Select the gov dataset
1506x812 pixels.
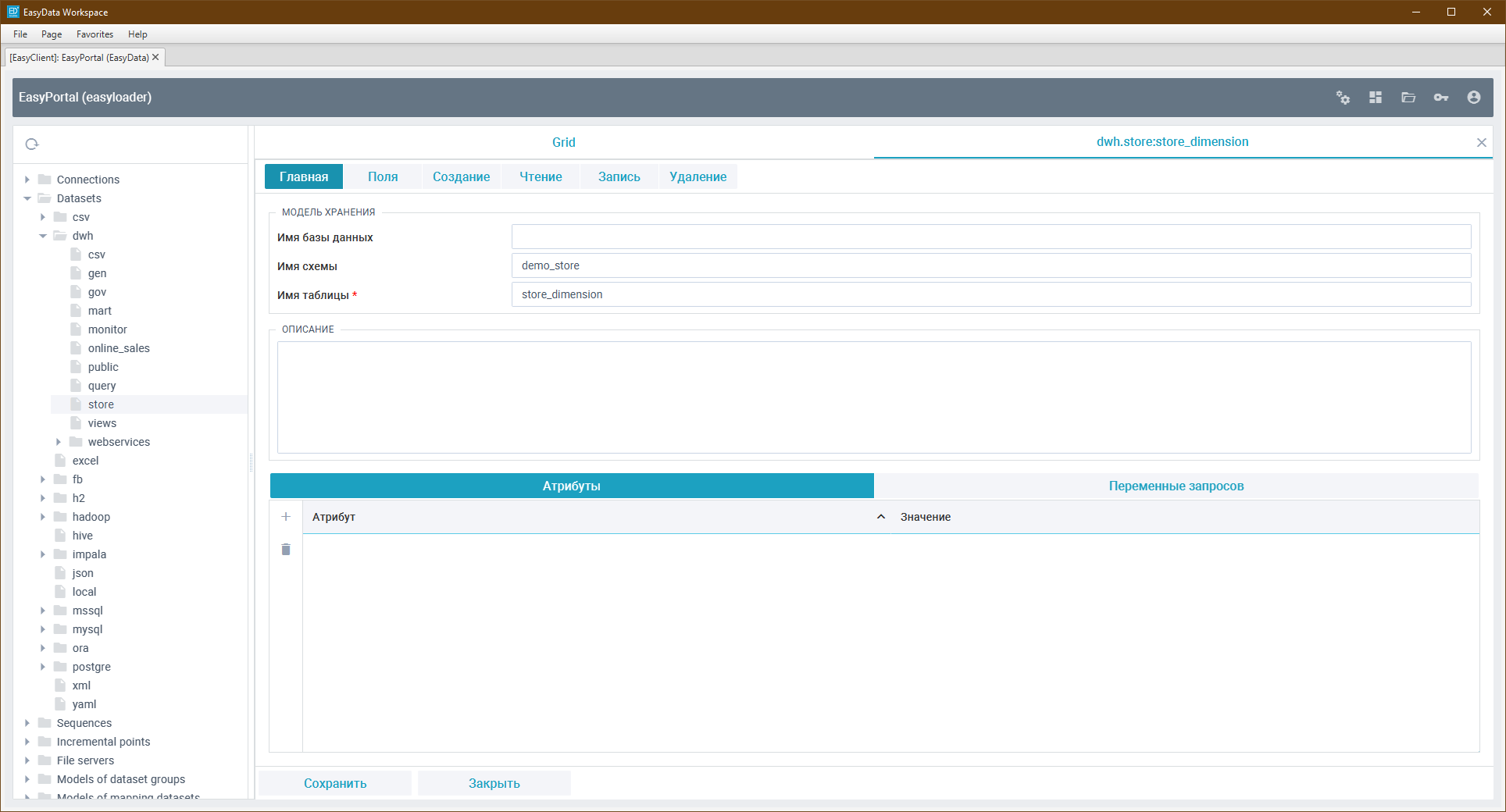pyautogui.click(x=97, y=292)
